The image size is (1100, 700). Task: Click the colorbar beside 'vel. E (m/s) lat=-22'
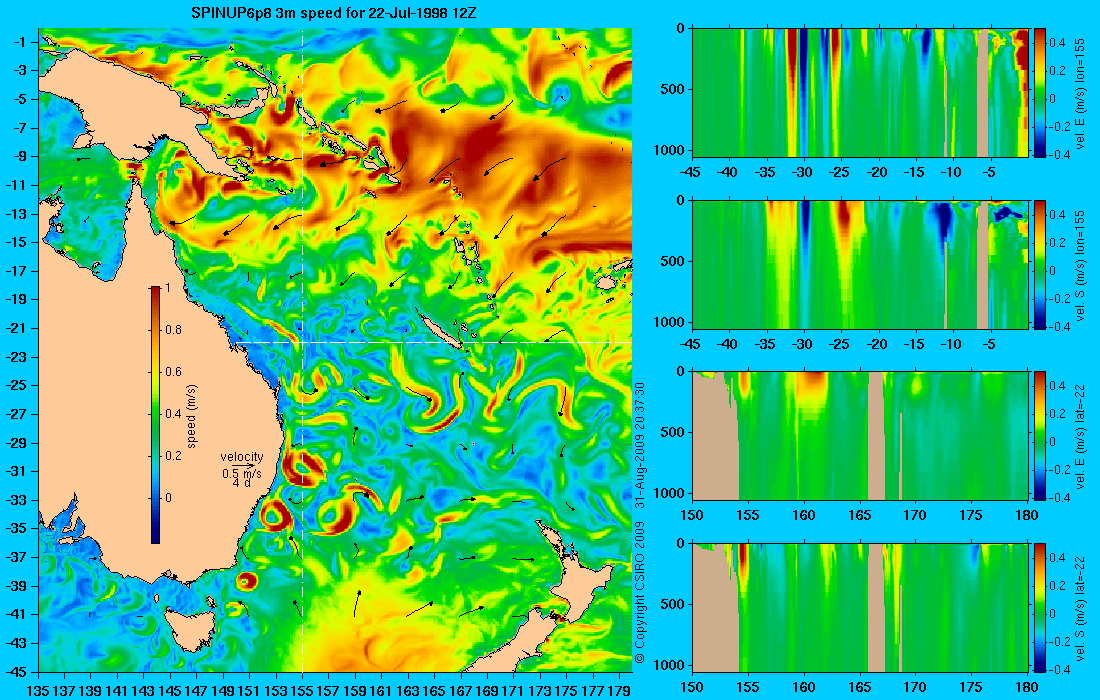(1040, 436)
